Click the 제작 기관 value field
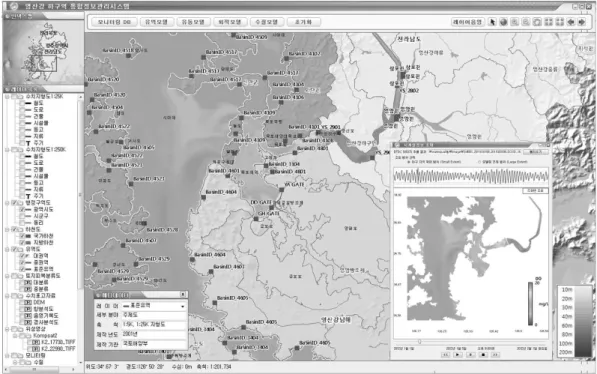 pos(154,344)
